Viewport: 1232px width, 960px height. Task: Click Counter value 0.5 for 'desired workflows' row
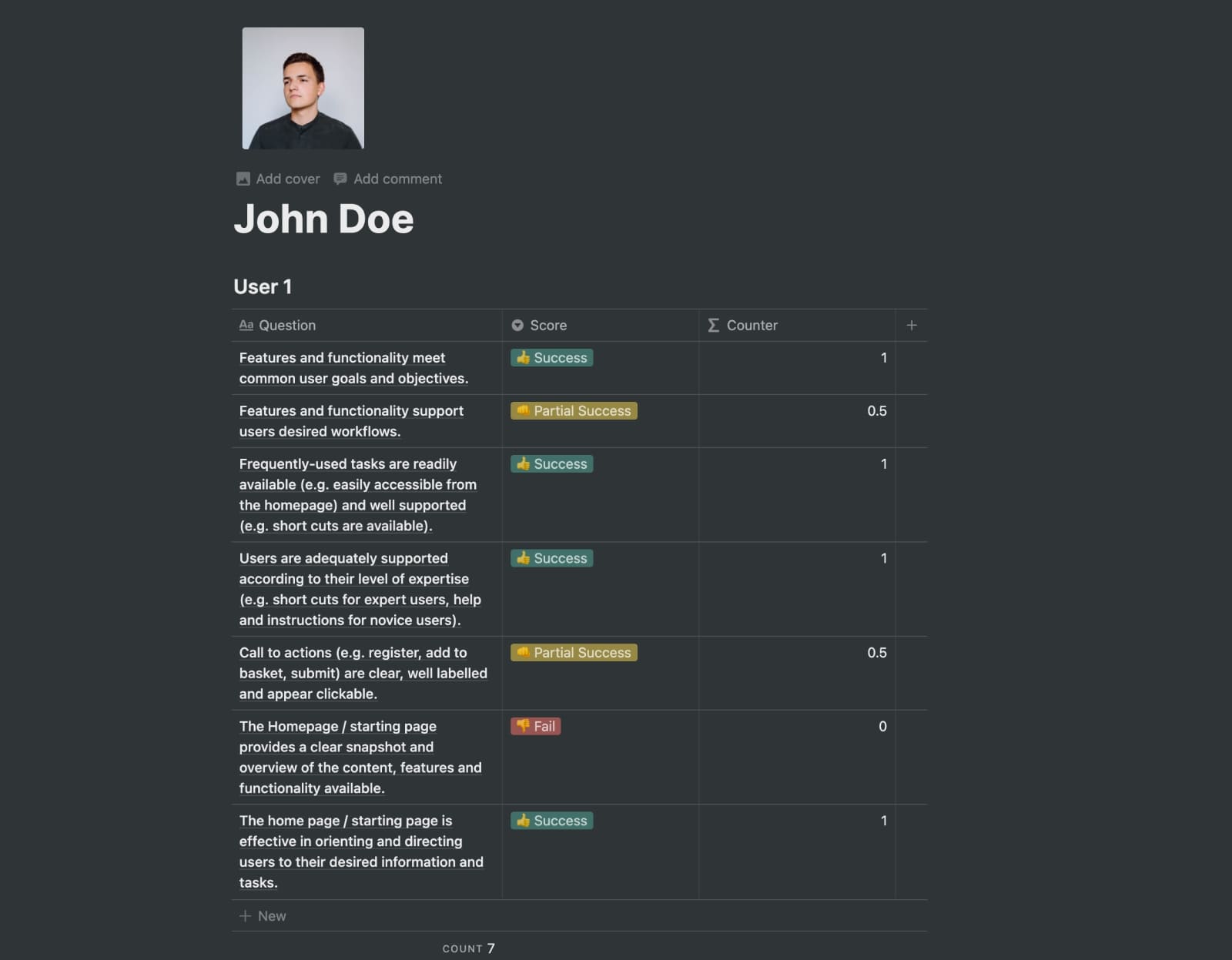[877, 411]
